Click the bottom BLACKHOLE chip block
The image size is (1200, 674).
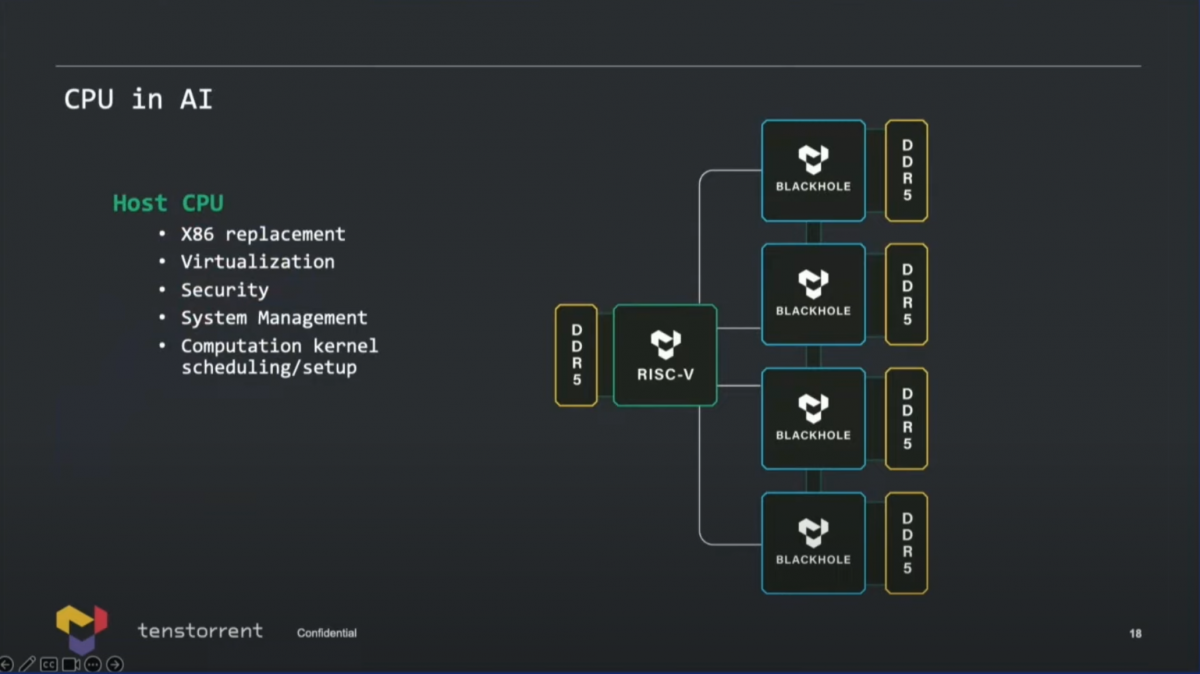[813, 543]
